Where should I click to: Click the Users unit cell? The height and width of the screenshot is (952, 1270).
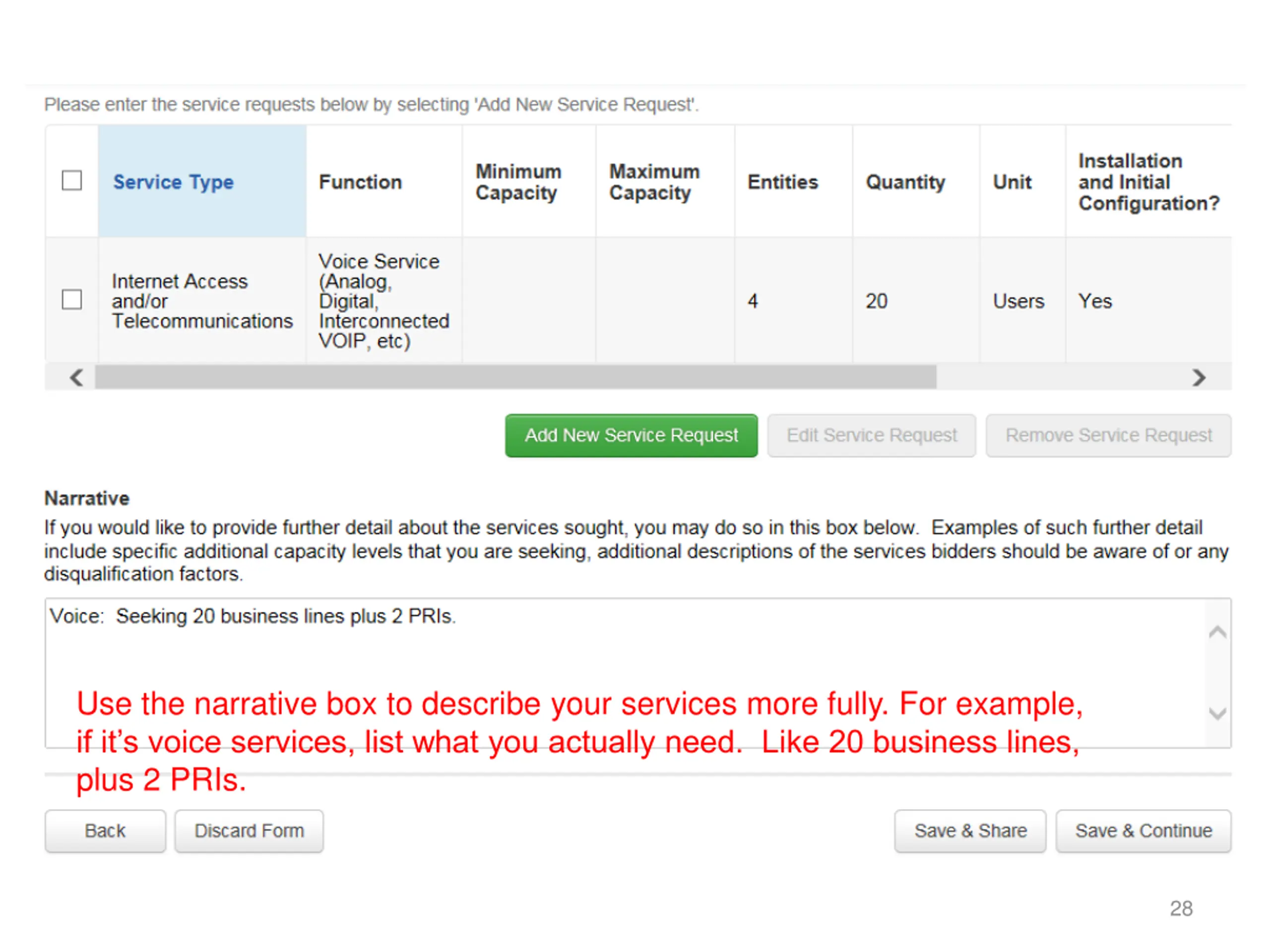tap(1022, 300)
